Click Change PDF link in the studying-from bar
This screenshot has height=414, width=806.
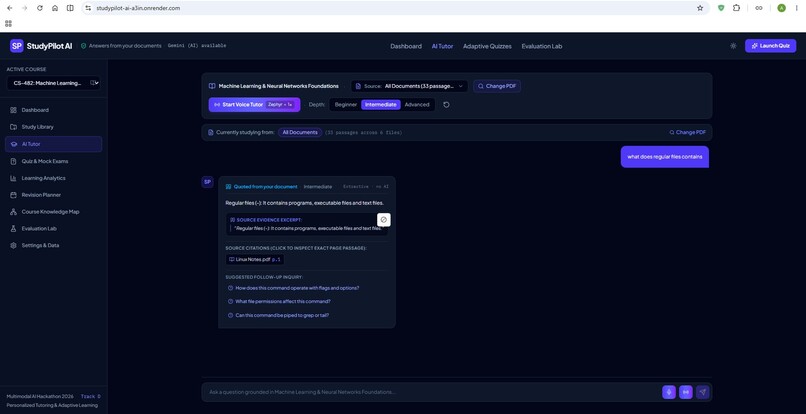click(x=687, y=132)
